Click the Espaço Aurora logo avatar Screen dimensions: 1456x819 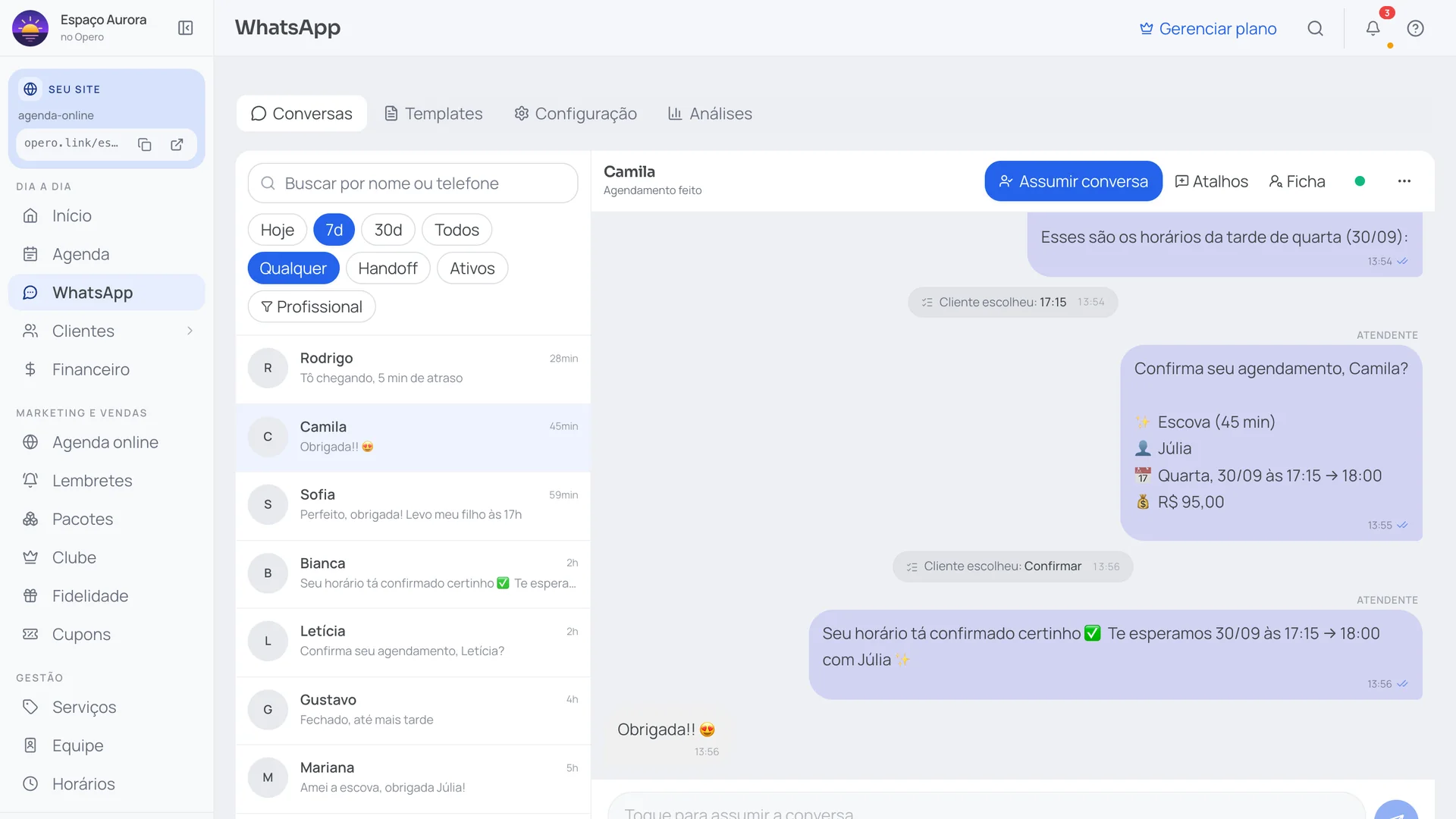coord(30,28)
